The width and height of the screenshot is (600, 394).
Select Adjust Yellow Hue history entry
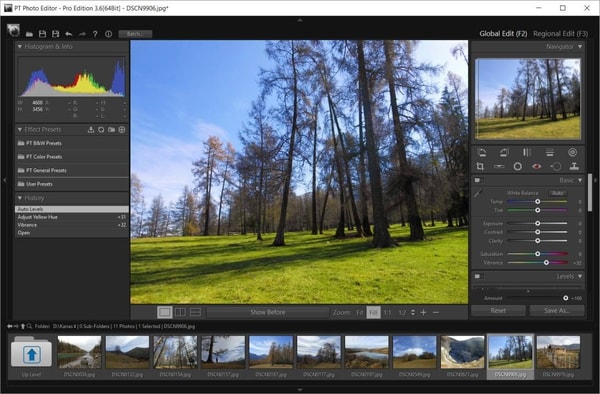(72, 217)
